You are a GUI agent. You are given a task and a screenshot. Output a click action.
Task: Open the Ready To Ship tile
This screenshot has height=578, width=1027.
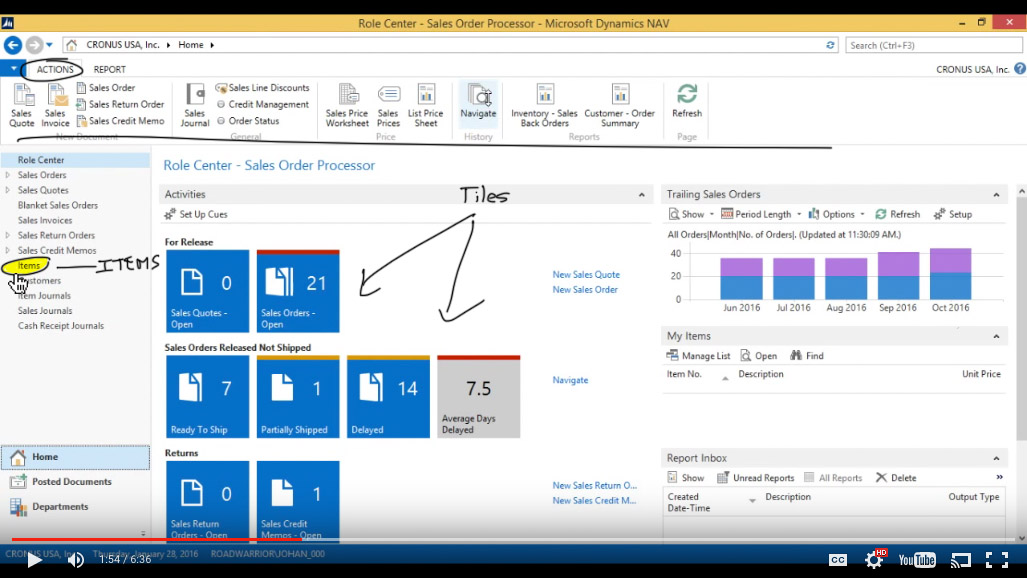[x=208, y=396]
